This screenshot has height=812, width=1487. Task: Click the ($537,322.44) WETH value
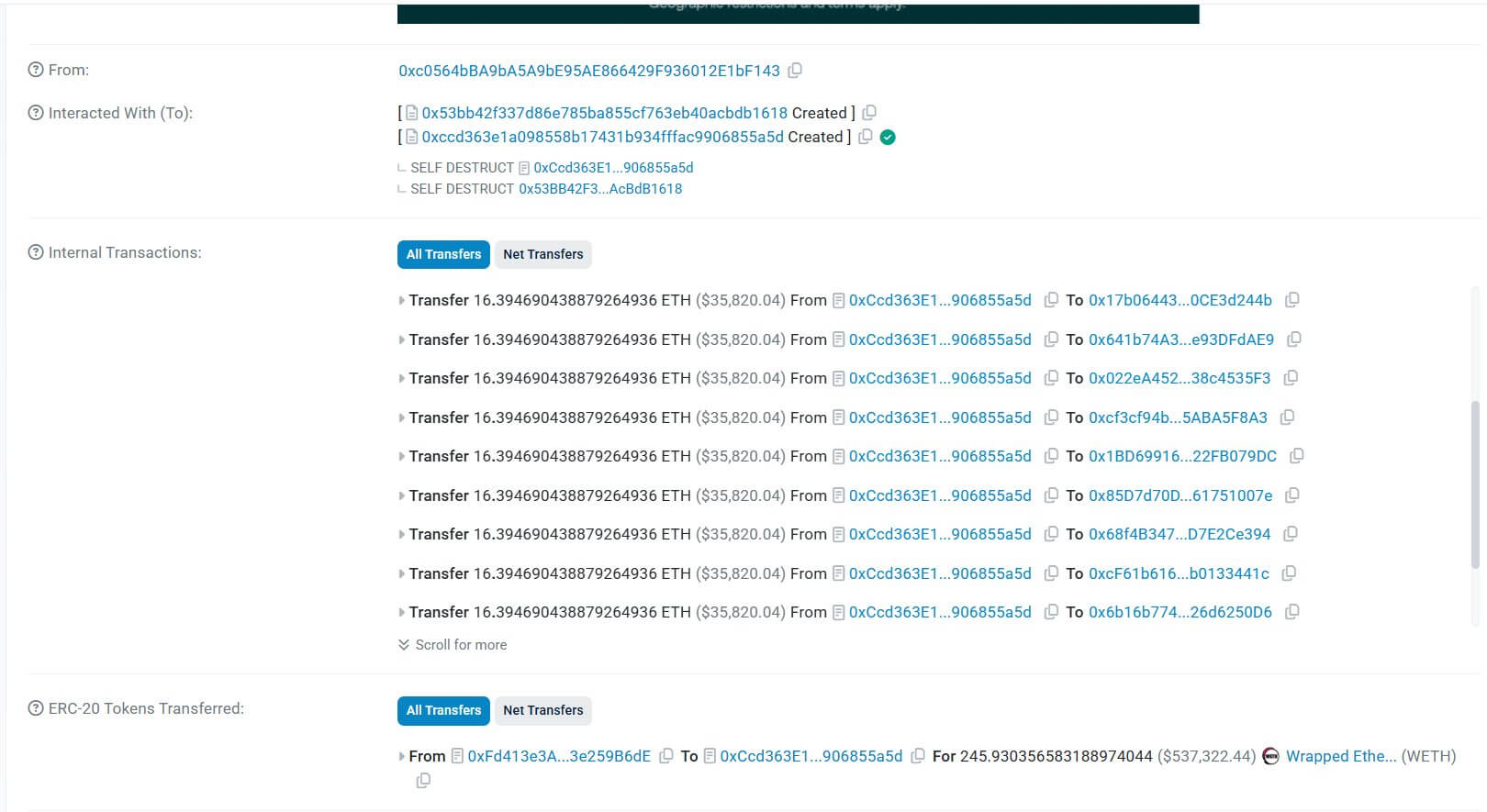click(1206, 756)
